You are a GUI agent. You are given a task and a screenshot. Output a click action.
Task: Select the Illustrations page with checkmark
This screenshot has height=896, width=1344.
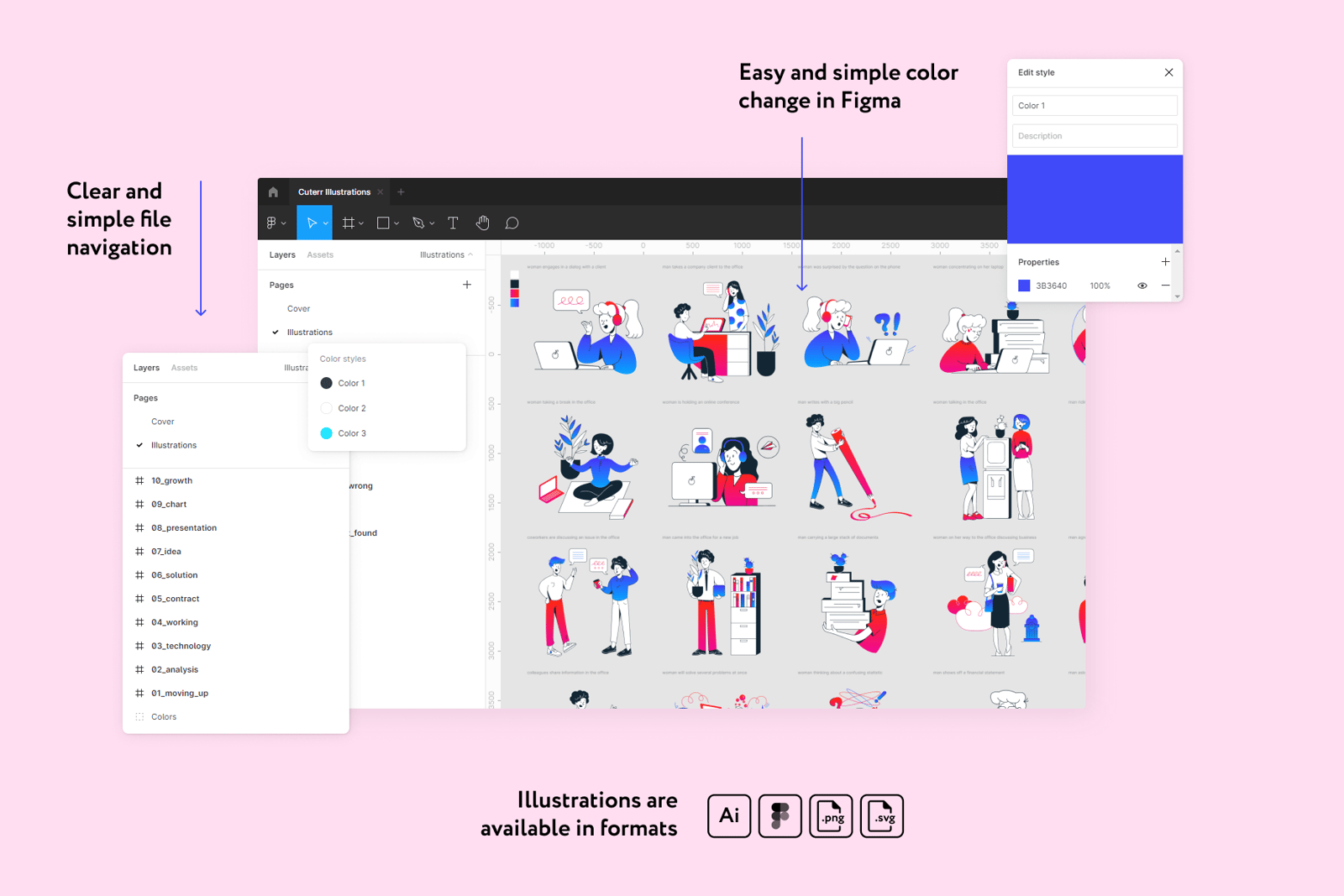(x=309, y=333)
